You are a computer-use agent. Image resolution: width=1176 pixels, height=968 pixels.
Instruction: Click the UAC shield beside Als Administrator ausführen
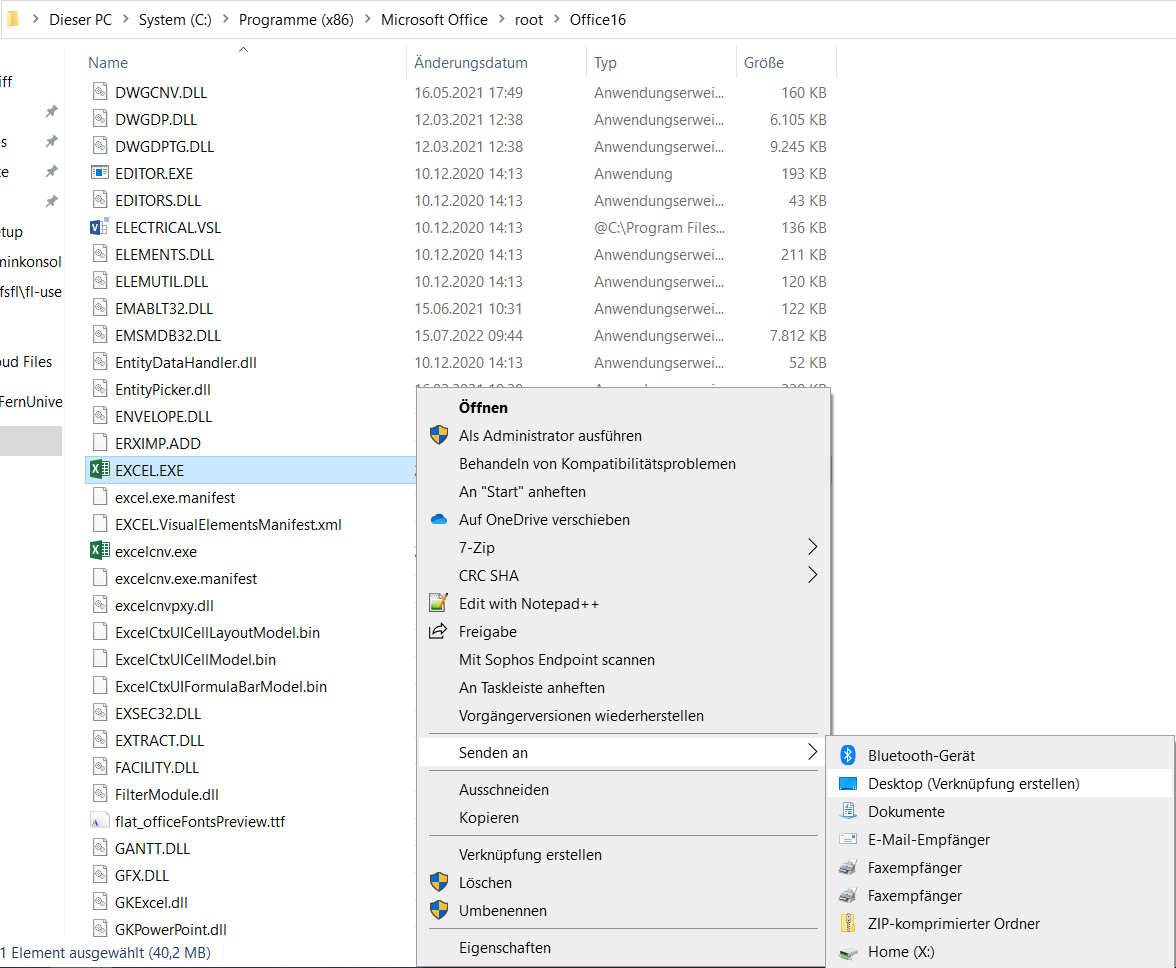tap(437, 435)
